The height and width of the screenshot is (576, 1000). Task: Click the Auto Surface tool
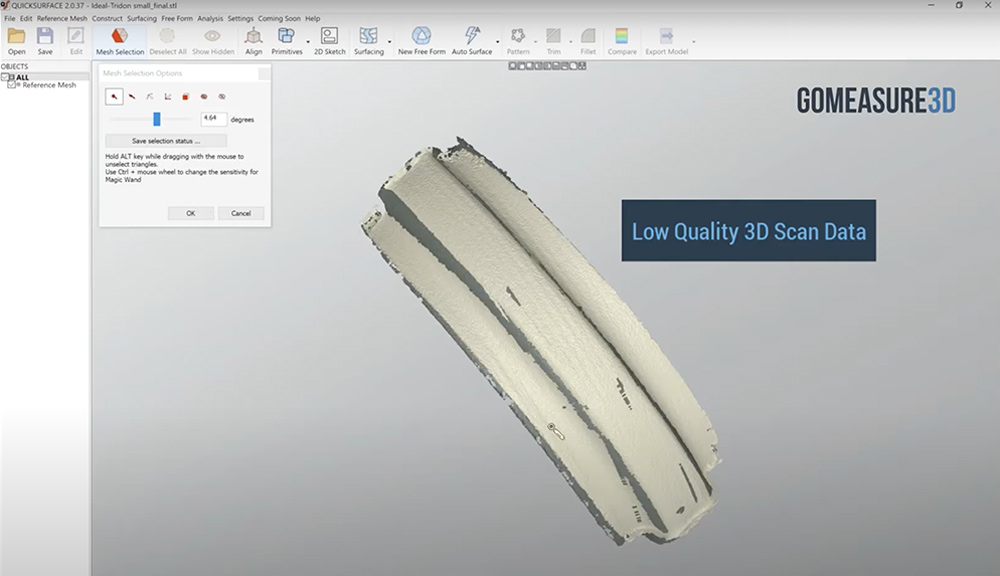click(x=472, y=40)
